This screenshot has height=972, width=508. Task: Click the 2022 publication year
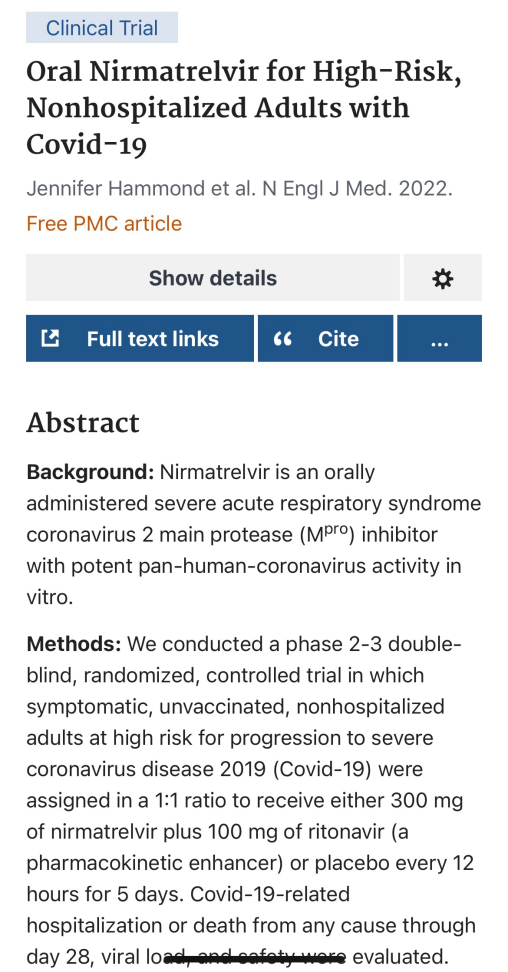426,188
